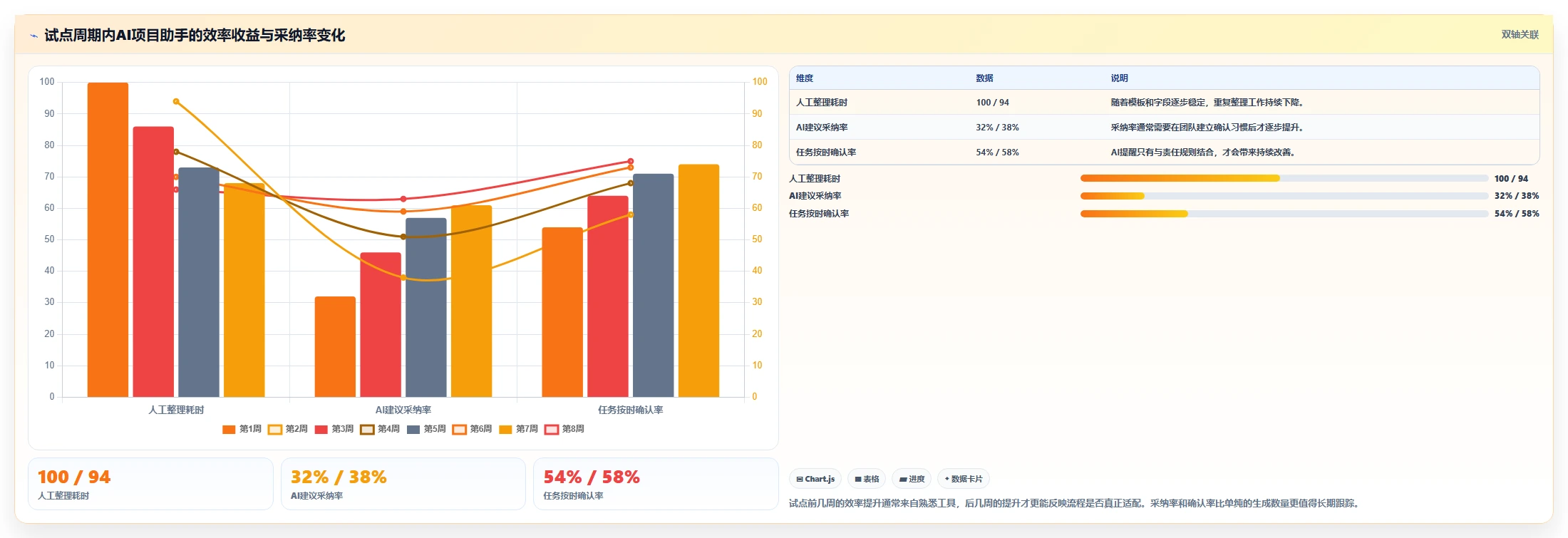
Task: Click the 100 / 94 value right of progress bar
Action: click(x=1511, y=179)
